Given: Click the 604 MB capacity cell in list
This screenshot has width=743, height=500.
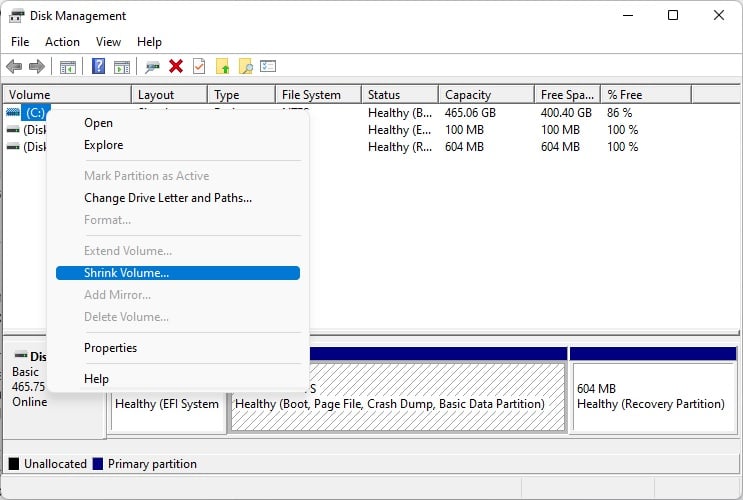Looking at the screenshot, I should tap(464, 147).
